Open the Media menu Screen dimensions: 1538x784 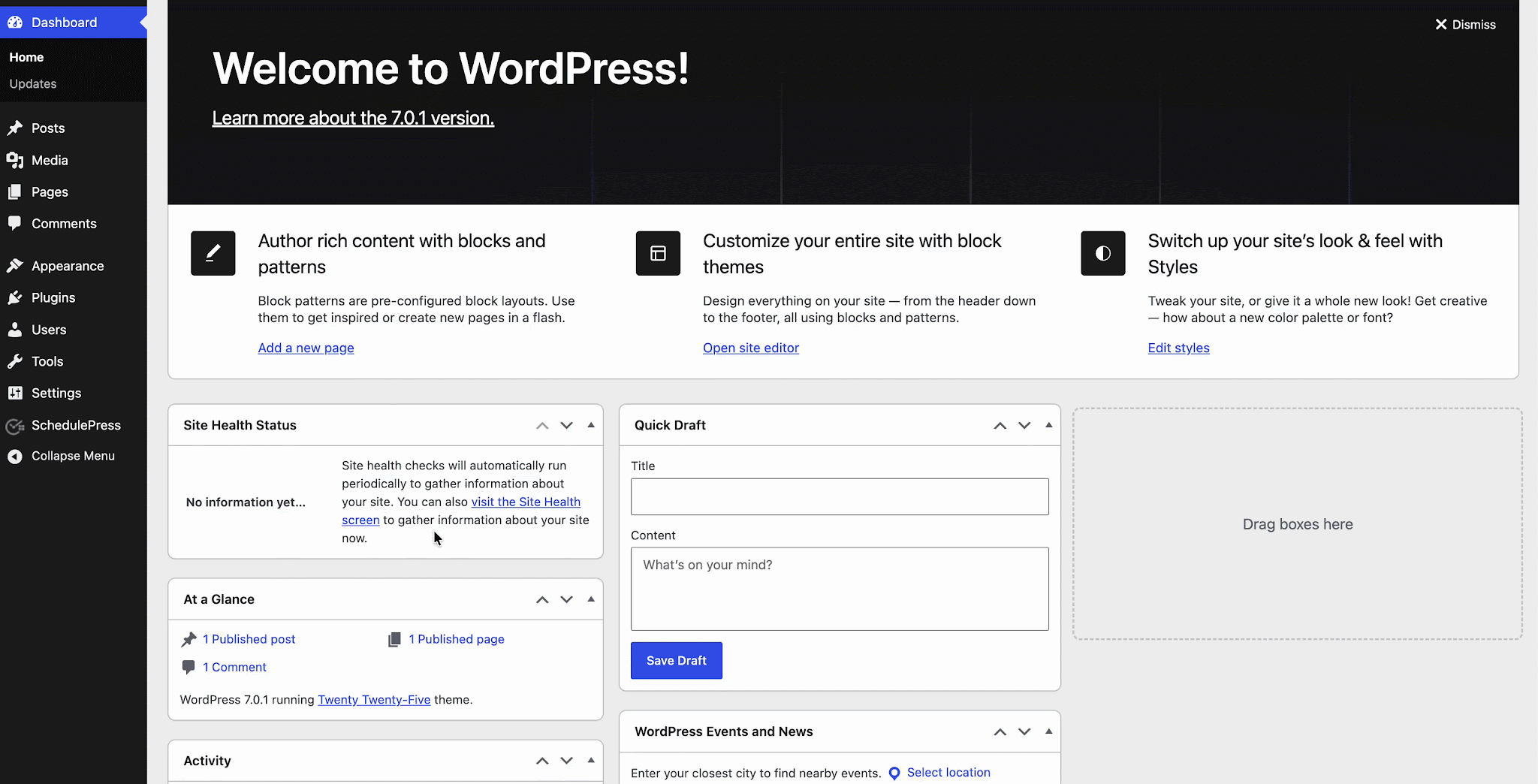coord(74,160)
